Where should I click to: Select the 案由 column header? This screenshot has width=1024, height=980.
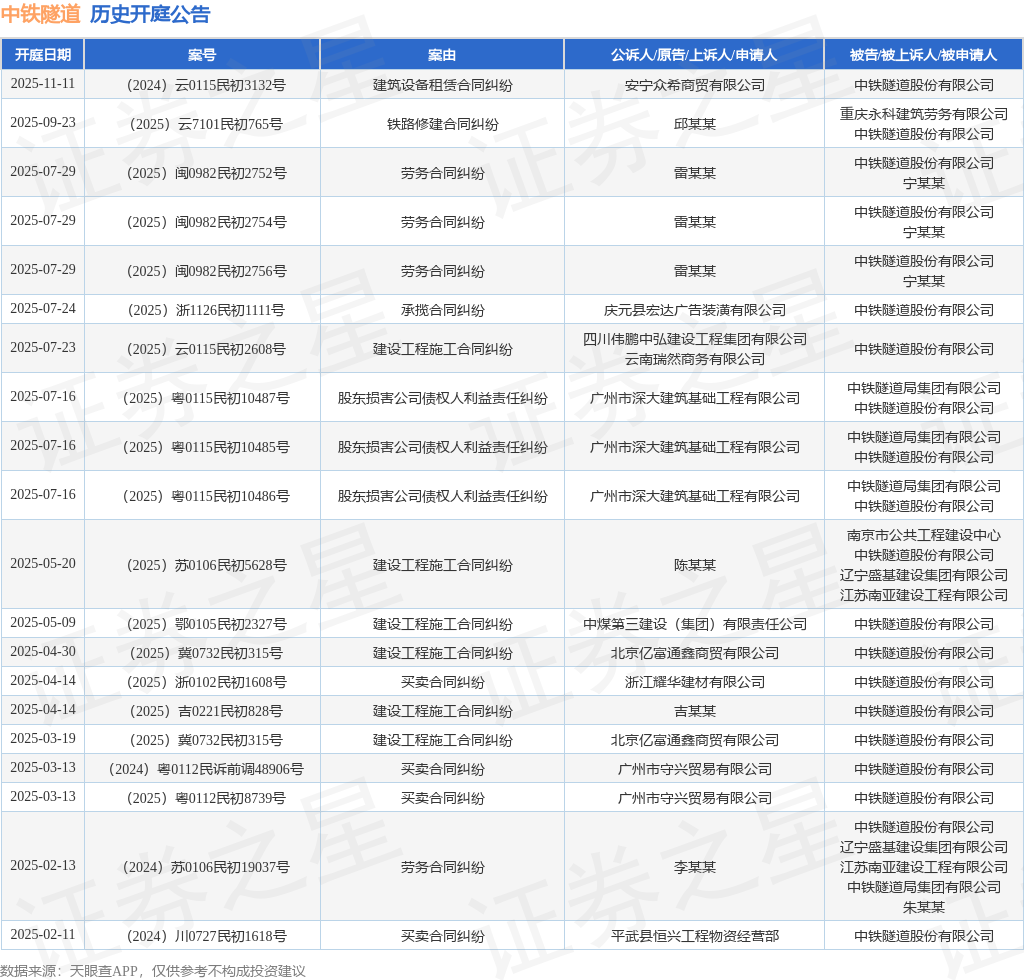point(442,55)
